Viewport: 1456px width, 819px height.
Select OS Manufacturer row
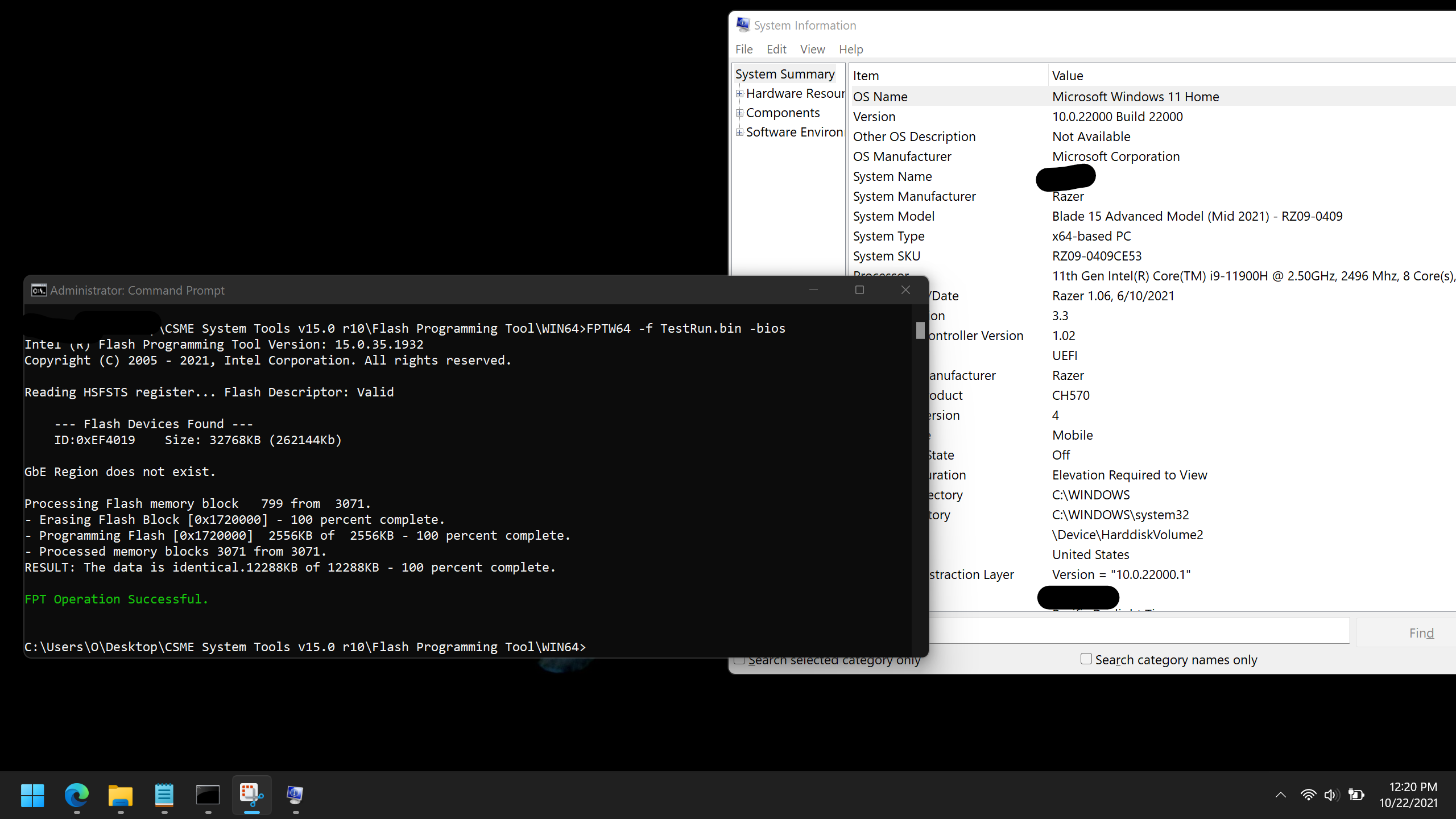click(1152, 156)
